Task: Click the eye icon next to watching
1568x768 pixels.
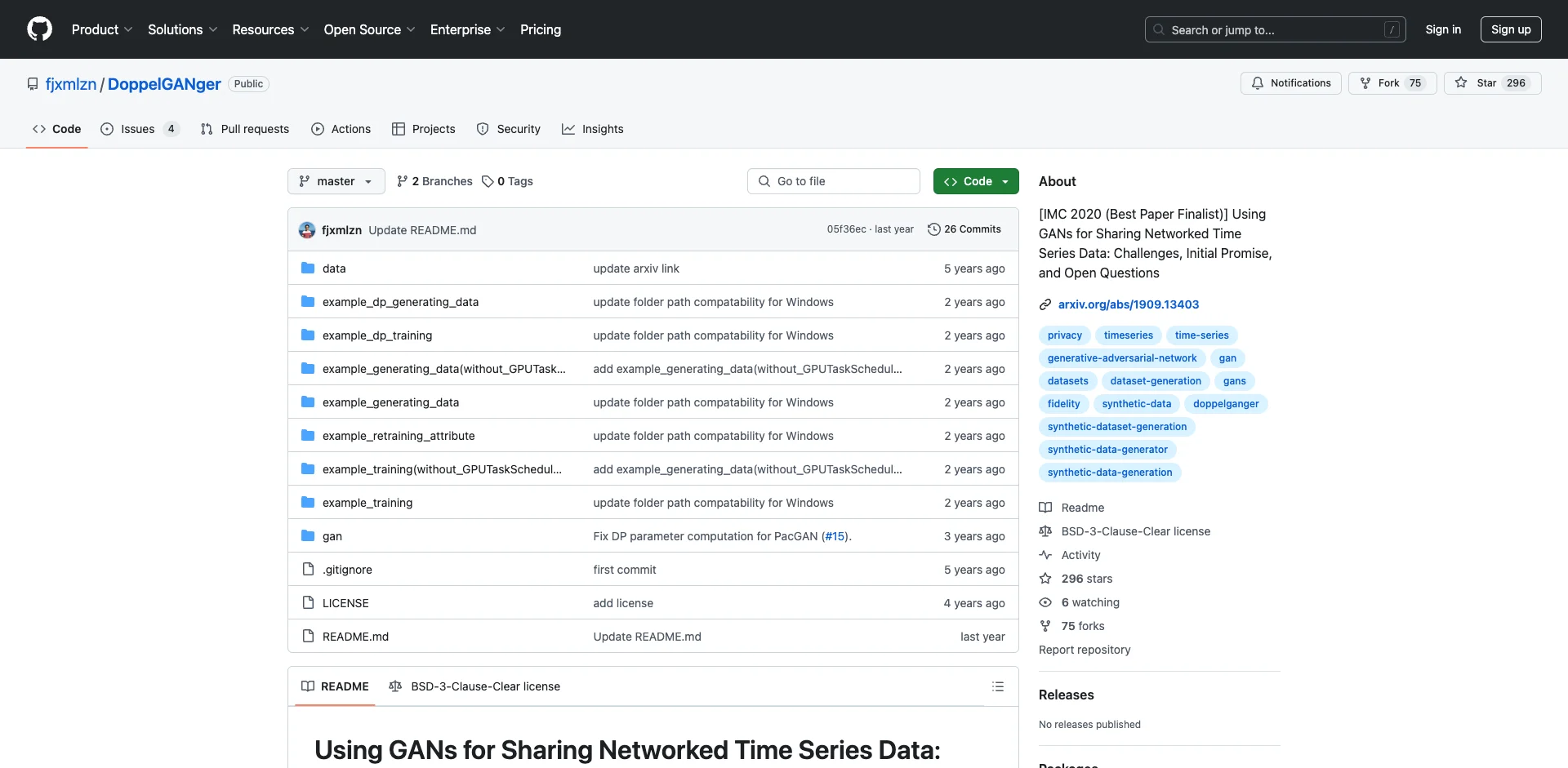Action: point(1045,602)
